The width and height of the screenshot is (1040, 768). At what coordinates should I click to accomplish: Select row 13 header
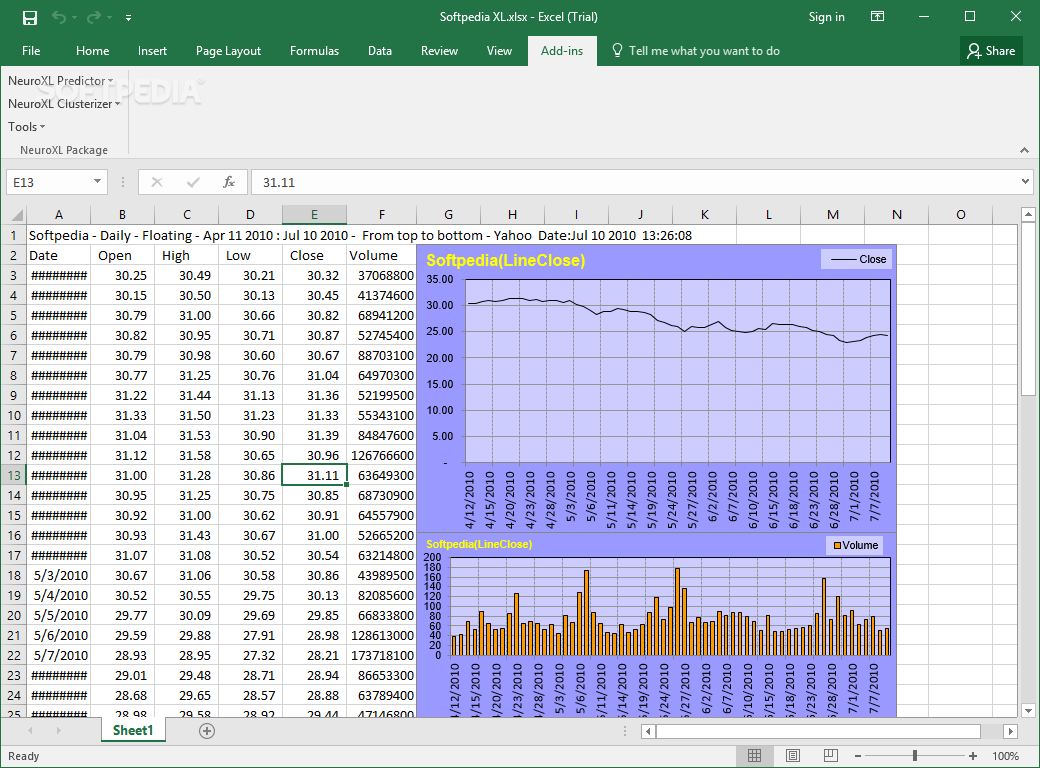[x=13, y=476]
